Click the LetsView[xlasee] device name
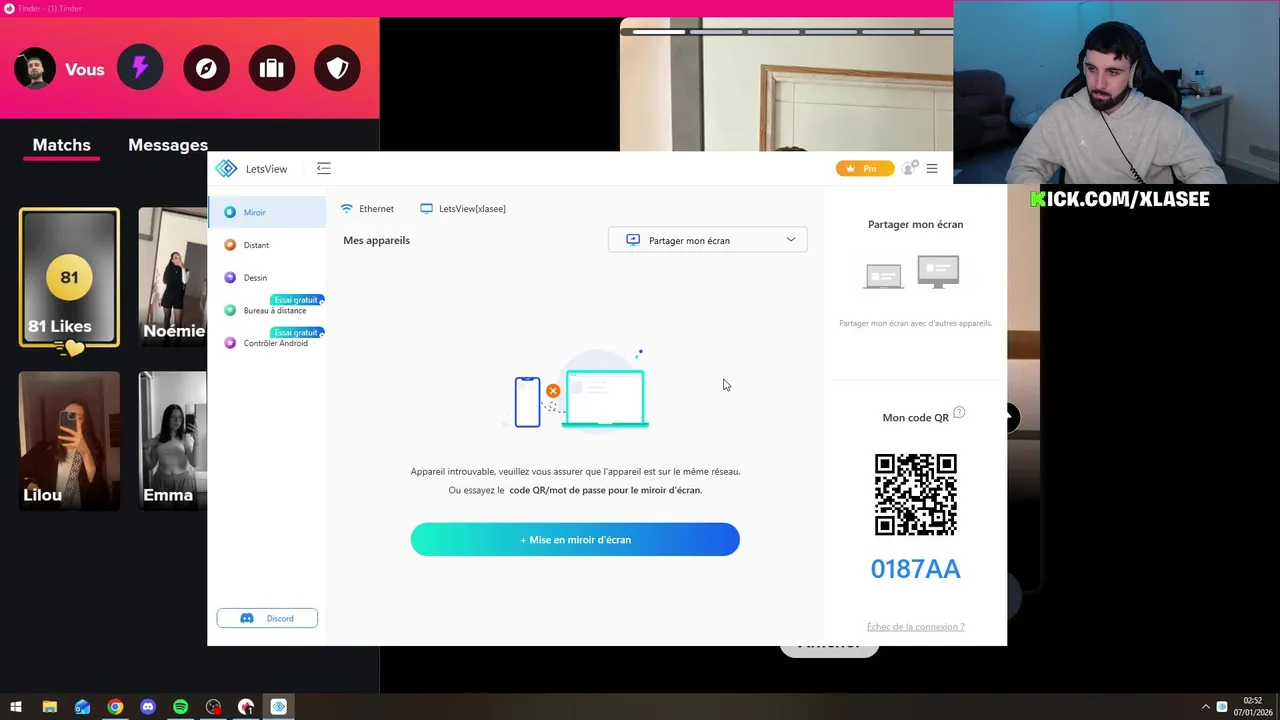1280x720 pixels. [x=463, y=209]
